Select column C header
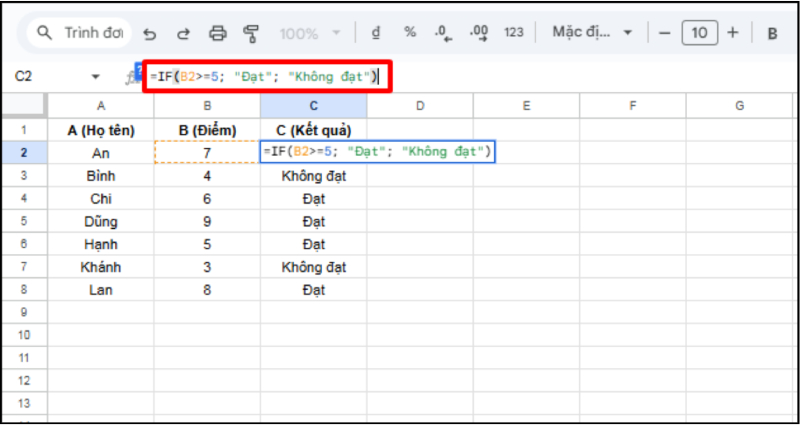The height and width of the screenshot is (425, 800). click(x=313, y=106)
